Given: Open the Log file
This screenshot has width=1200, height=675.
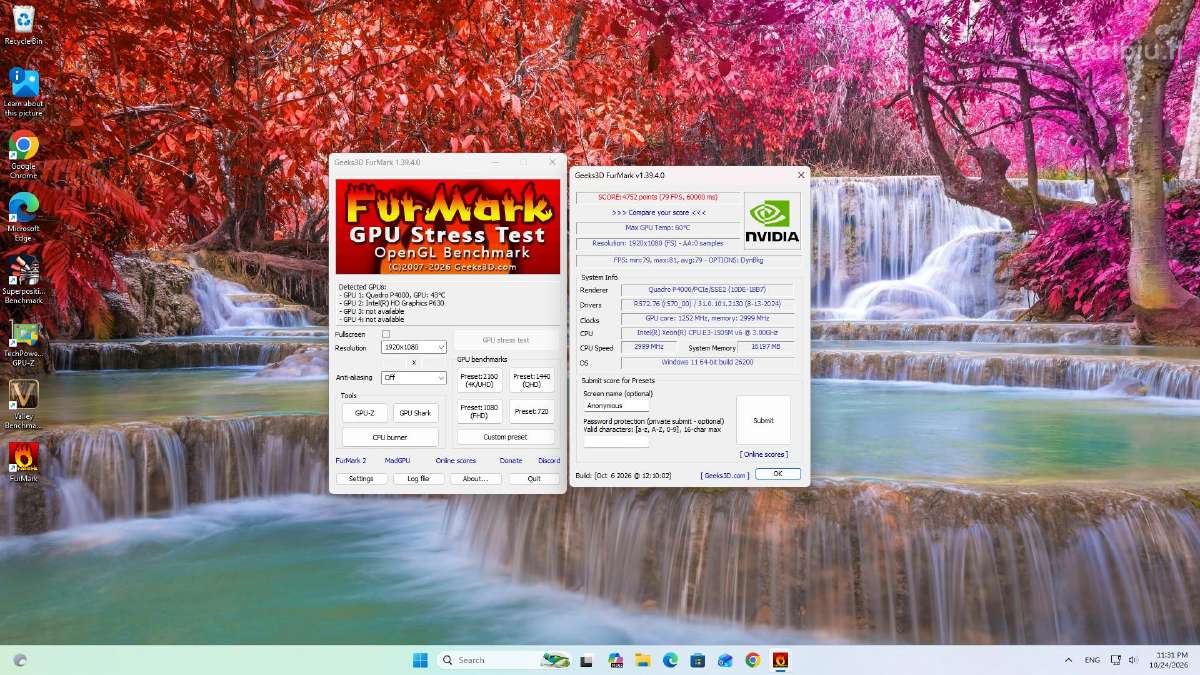Looking at the screenshot, I should point(418,479).
